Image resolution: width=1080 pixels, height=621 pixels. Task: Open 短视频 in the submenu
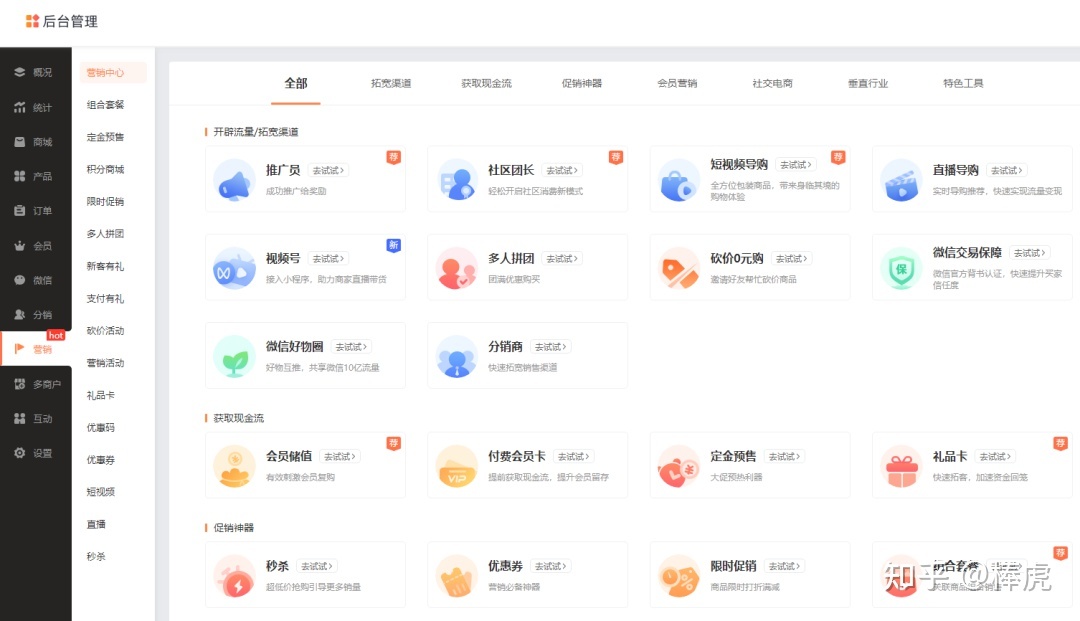[101, 492]
